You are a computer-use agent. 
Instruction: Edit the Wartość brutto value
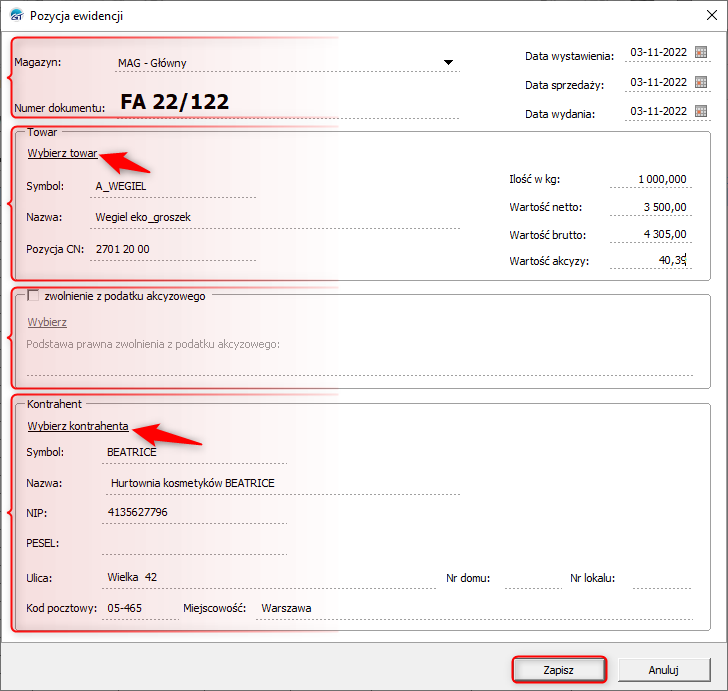click(x=650, y=235)
